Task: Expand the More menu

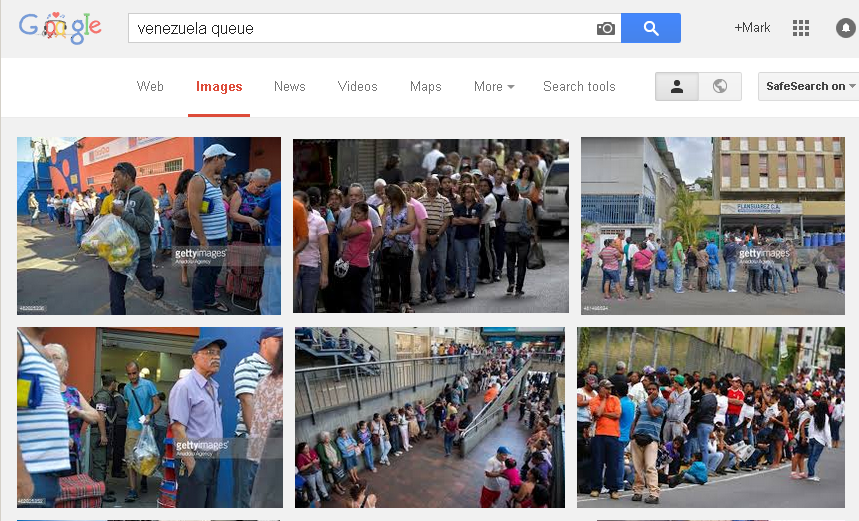Action: pyautogui.click(x=494, y=87)
